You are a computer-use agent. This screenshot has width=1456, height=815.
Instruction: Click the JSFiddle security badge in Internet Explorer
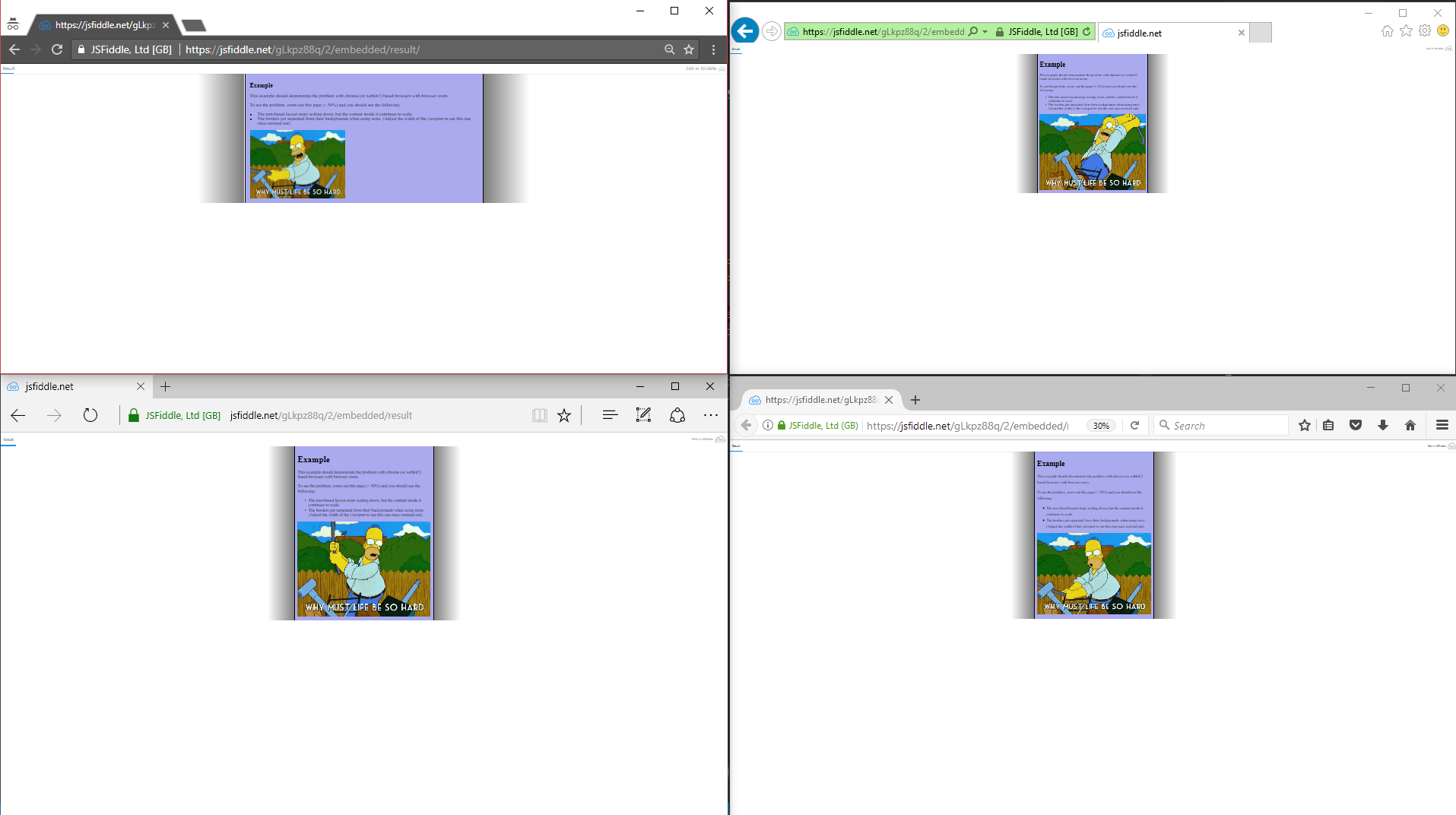(1036, 32)
